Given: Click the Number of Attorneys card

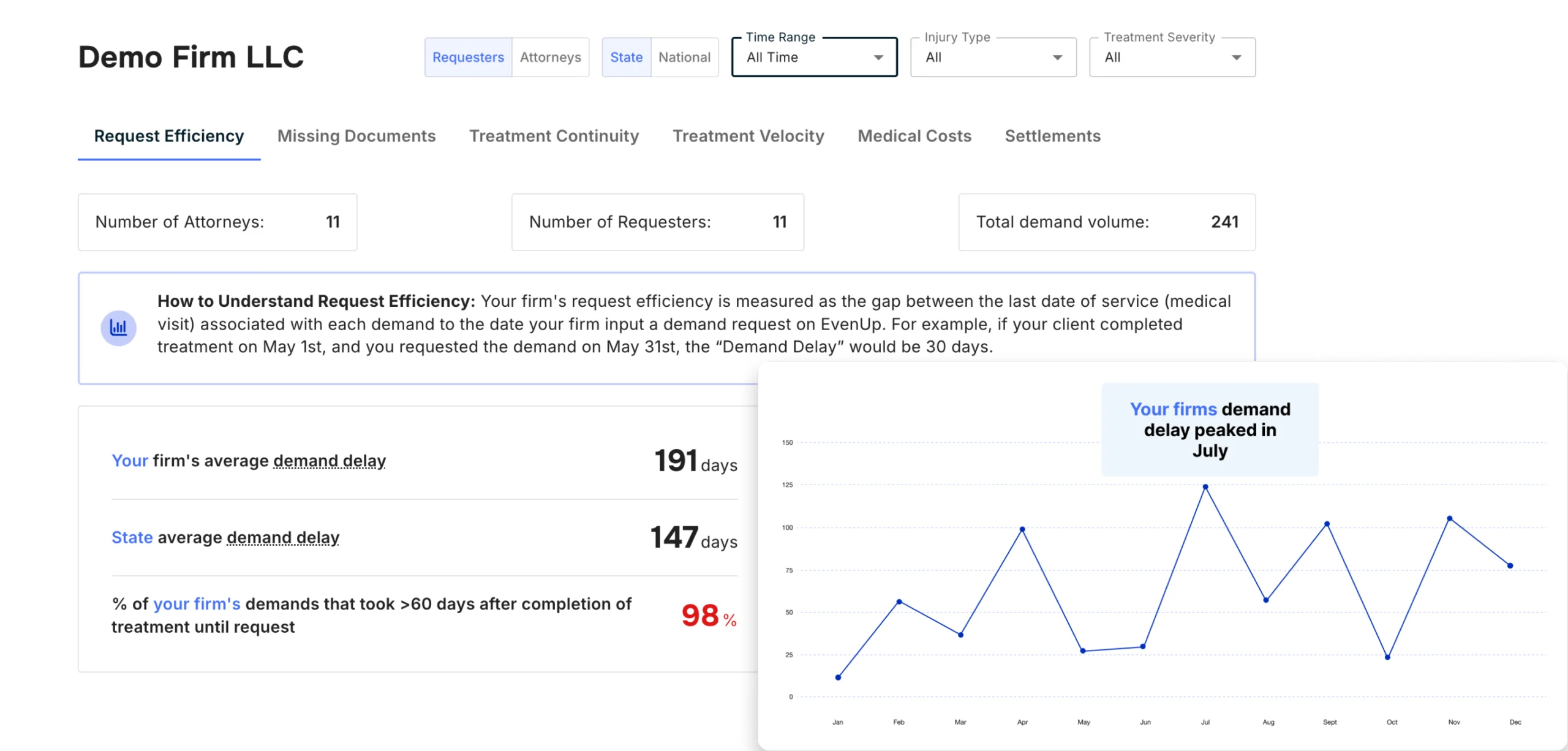Looking at the screenshot, I should pos(217,222).
